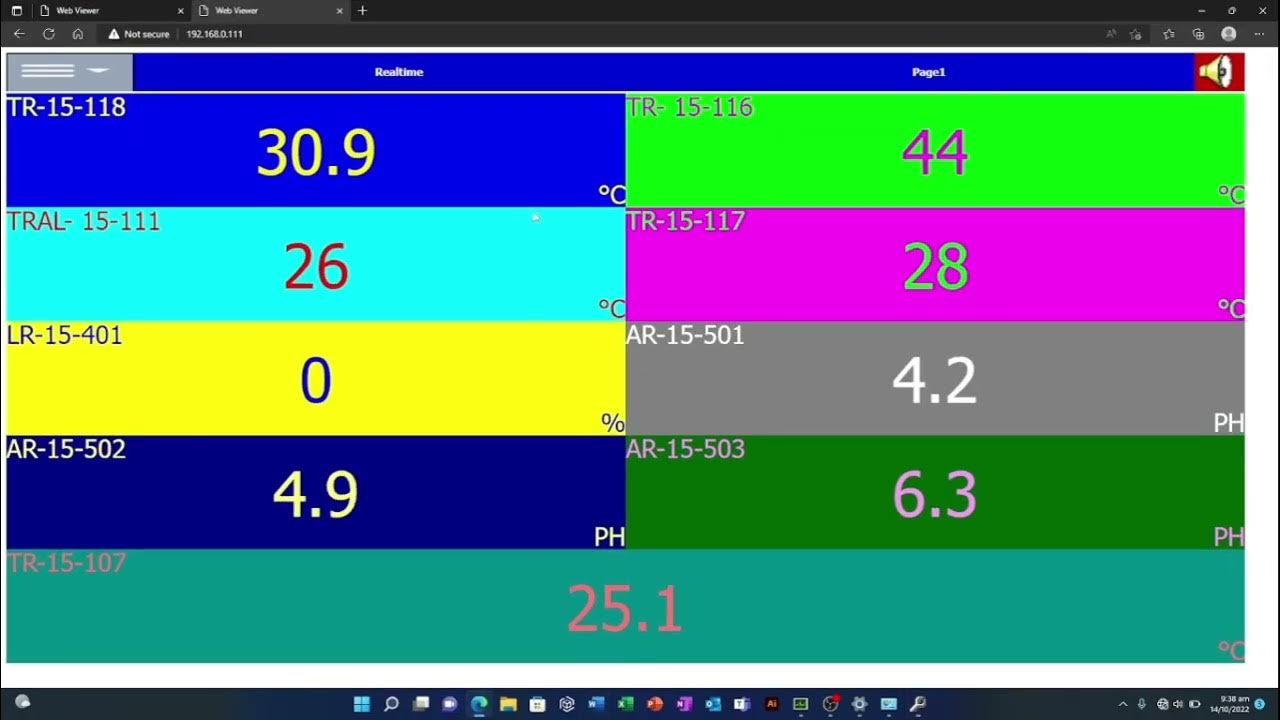Add page to favorites
The width and height of the screenshot is (1280, 720).
pyautogui.click(x=1135, y=34)
